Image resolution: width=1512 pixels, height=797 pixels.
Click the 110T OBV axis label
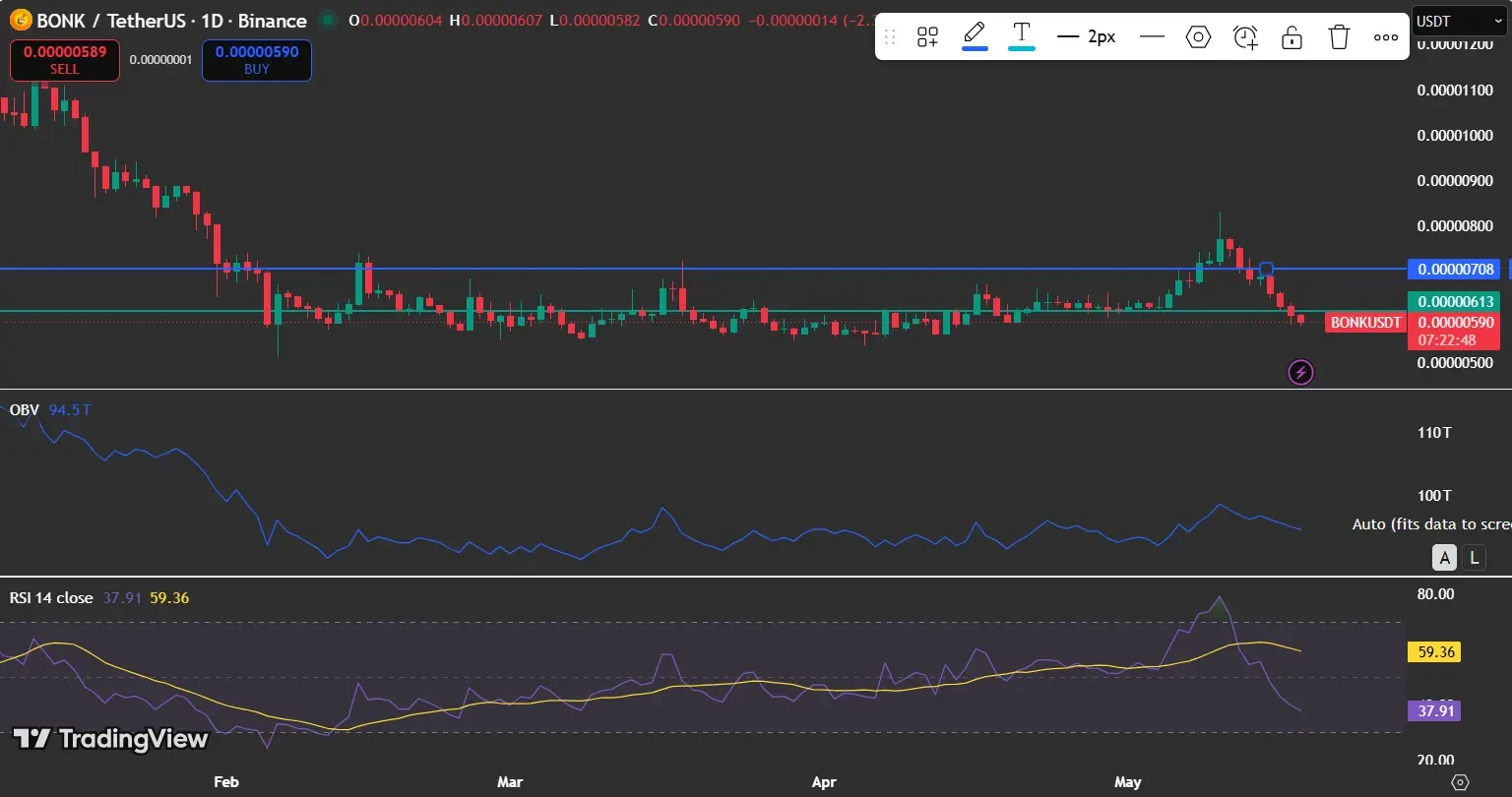point(1435,432)
